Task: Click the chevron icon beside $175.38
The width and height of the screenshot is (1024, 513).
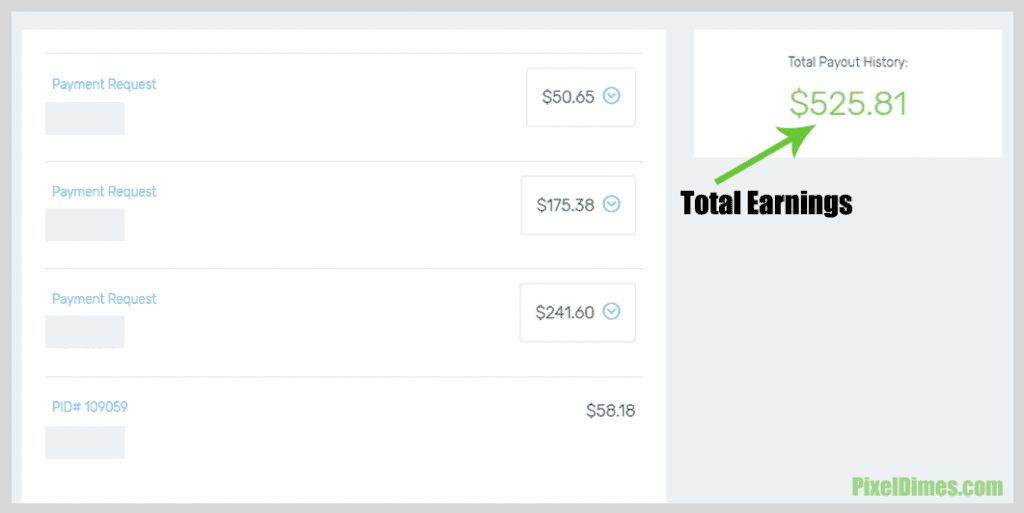Action: 611,204
